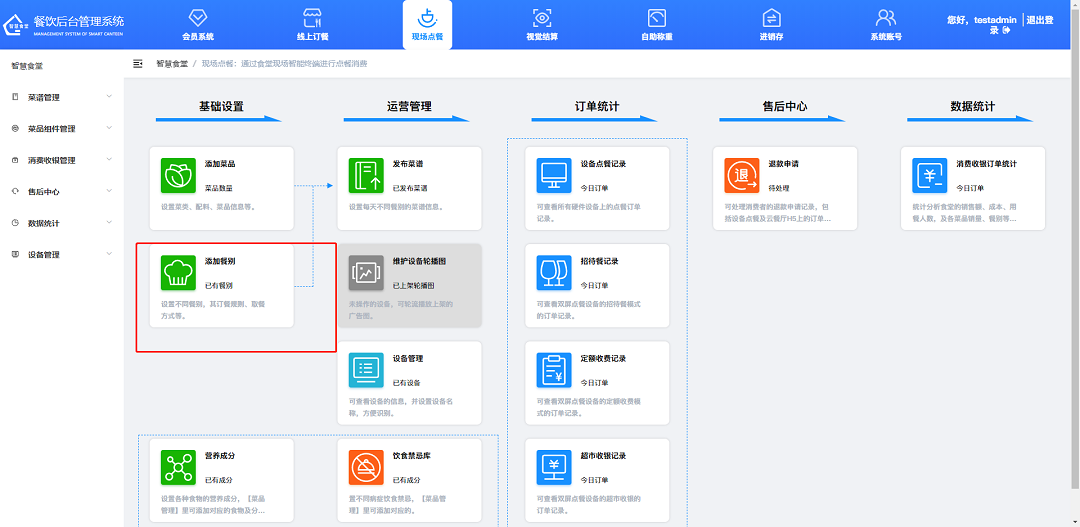
Task: Click the 智慧食堂 breadcrumb link
Action: coord(172,64)
